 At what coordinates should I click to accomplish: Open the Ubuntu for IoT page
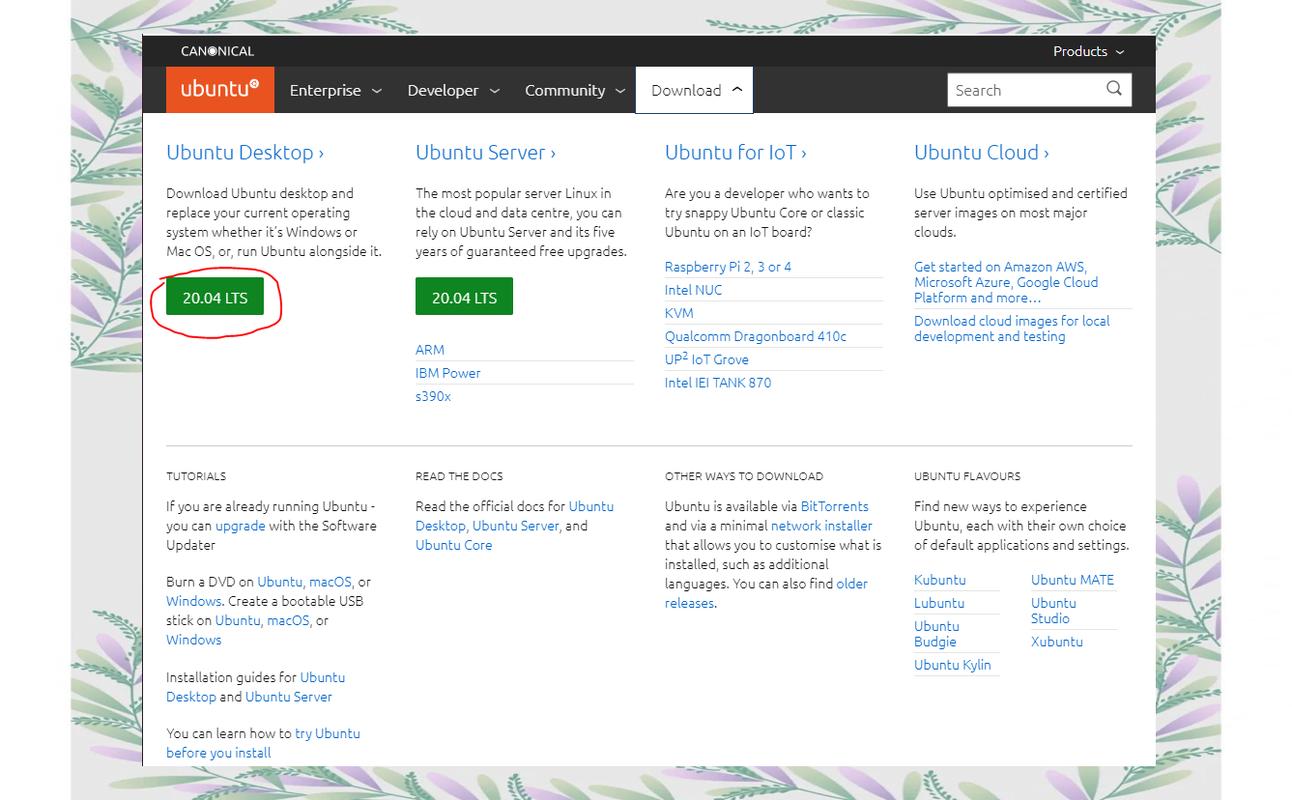click(x=730, y=152)
